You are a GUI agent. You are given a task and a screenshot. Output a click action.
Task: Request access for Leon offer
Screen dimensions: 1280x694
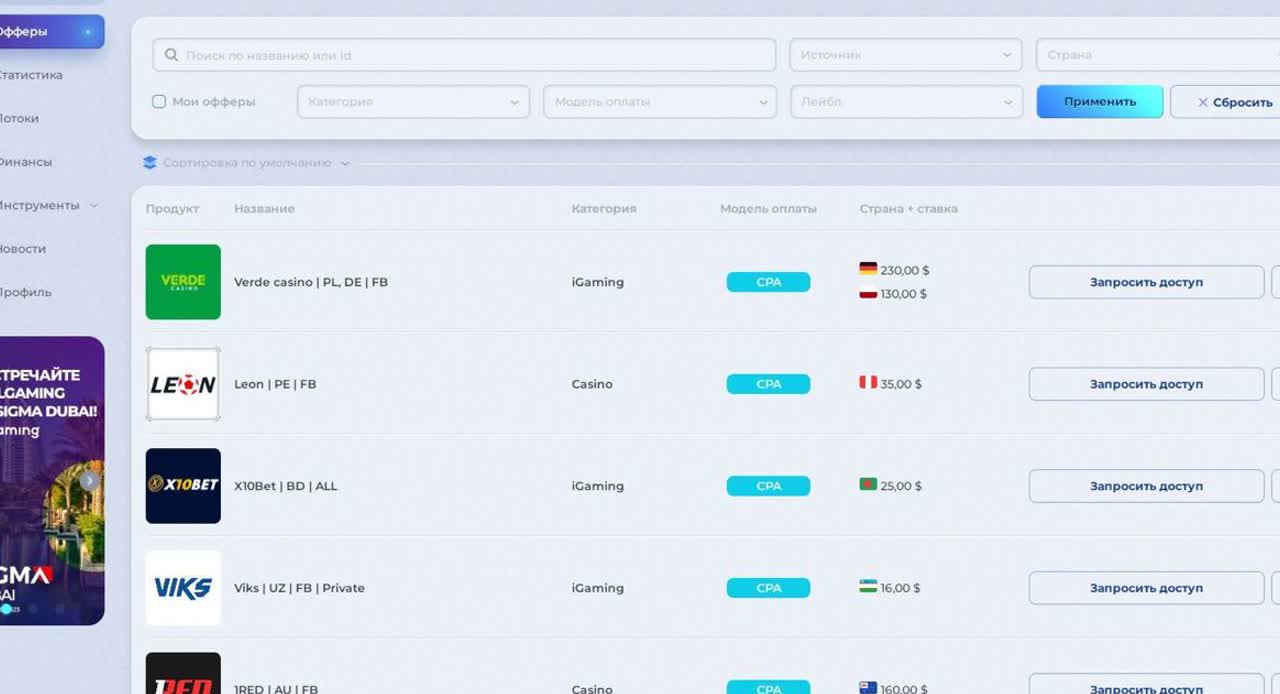pos(1146,384)
